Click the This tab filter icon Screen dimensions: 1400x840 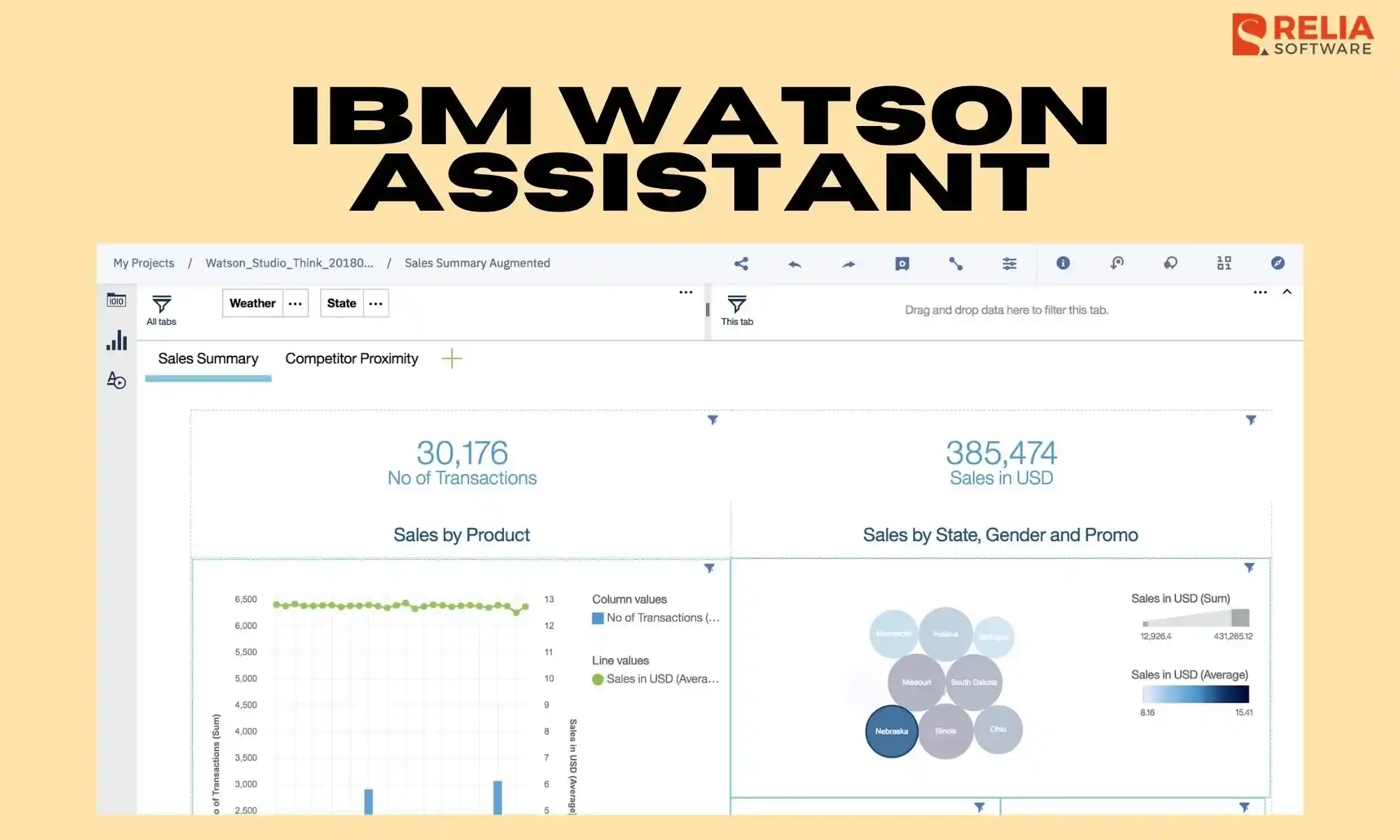[737, 304]
